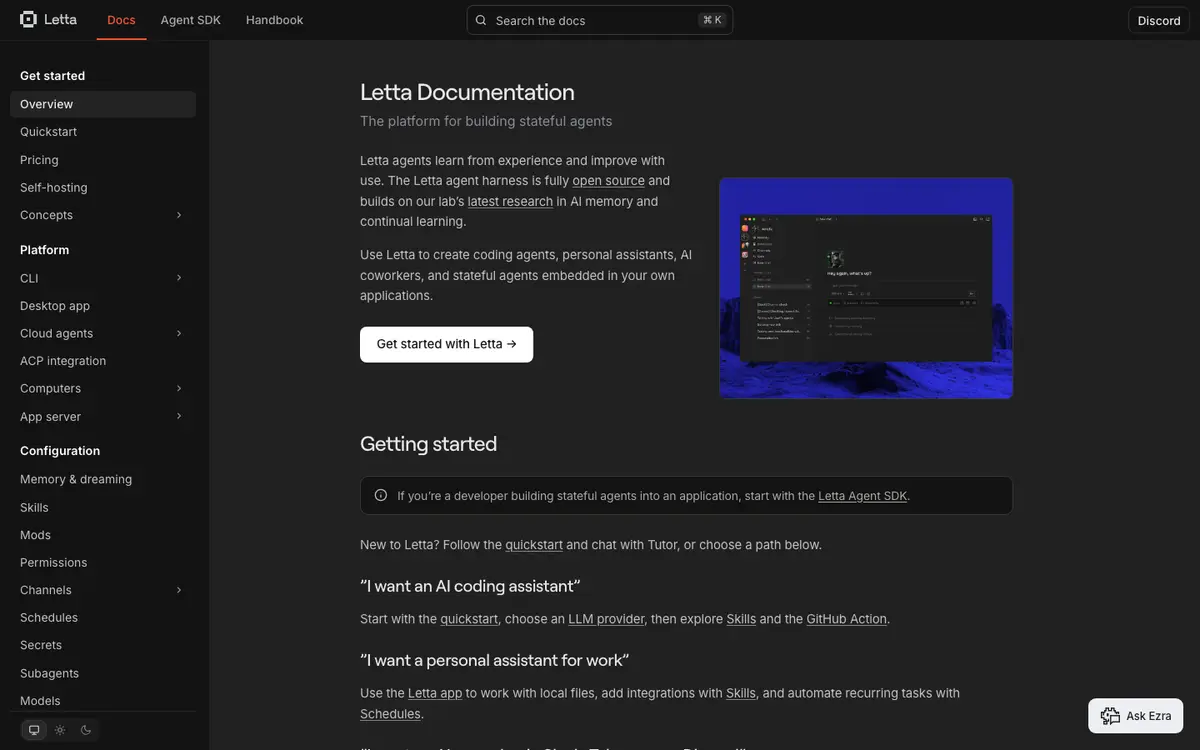
Task: Click the LLM provider link
Action: pyautogui.click(x=607, y=619)
